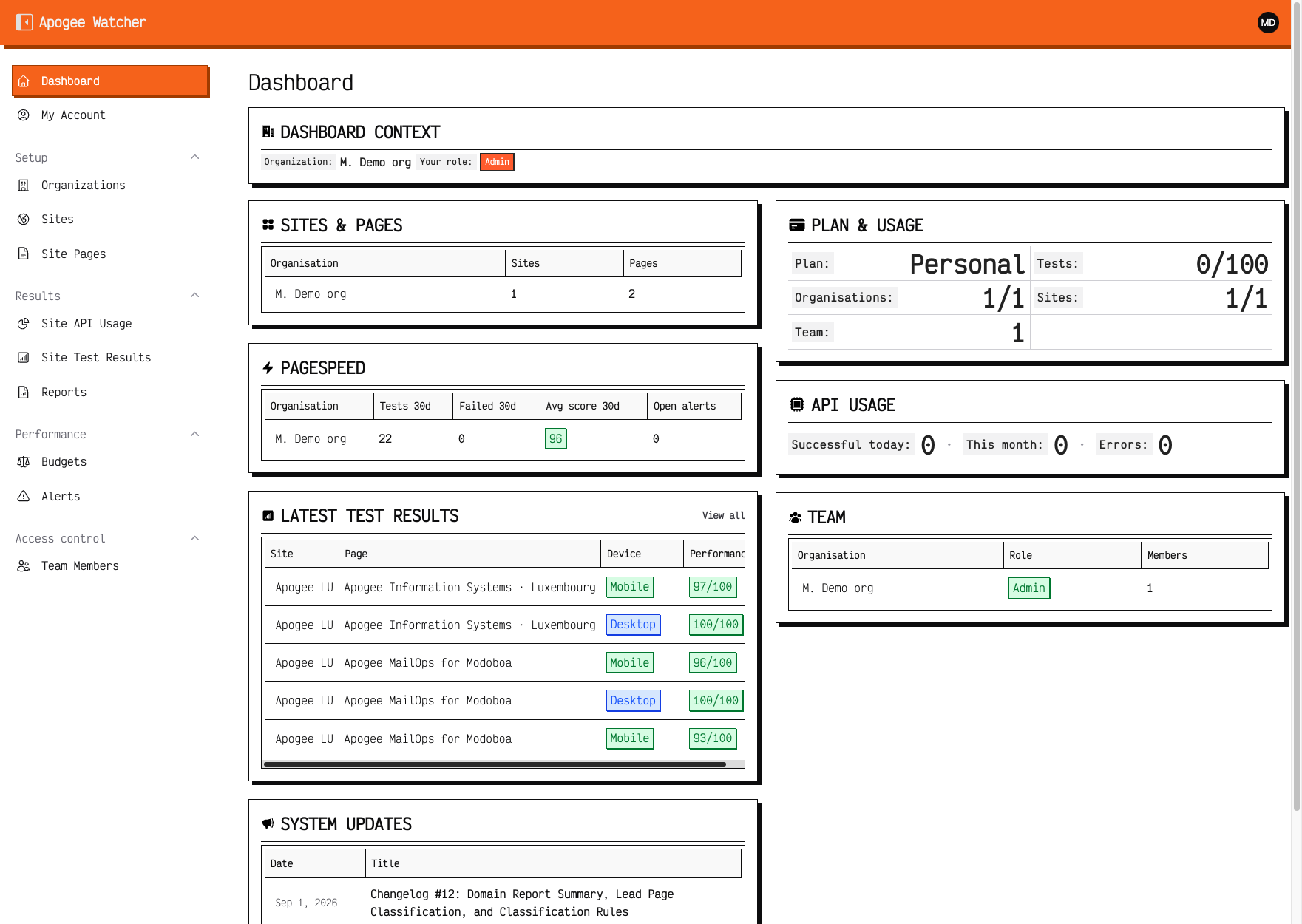1302x924 pixels.
Task: Click View all latest test results
Action: tap(723, 516)
